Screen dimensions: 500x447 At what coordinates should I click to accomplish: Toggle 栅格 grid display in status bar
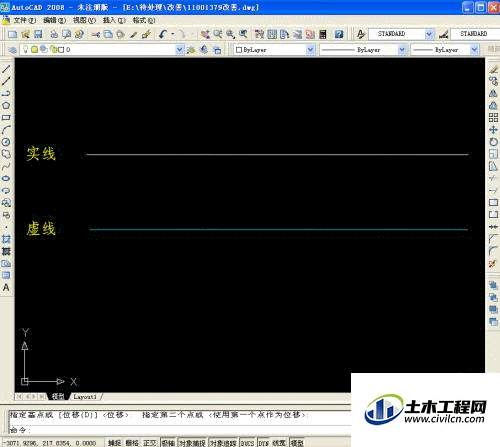point(132,443)
